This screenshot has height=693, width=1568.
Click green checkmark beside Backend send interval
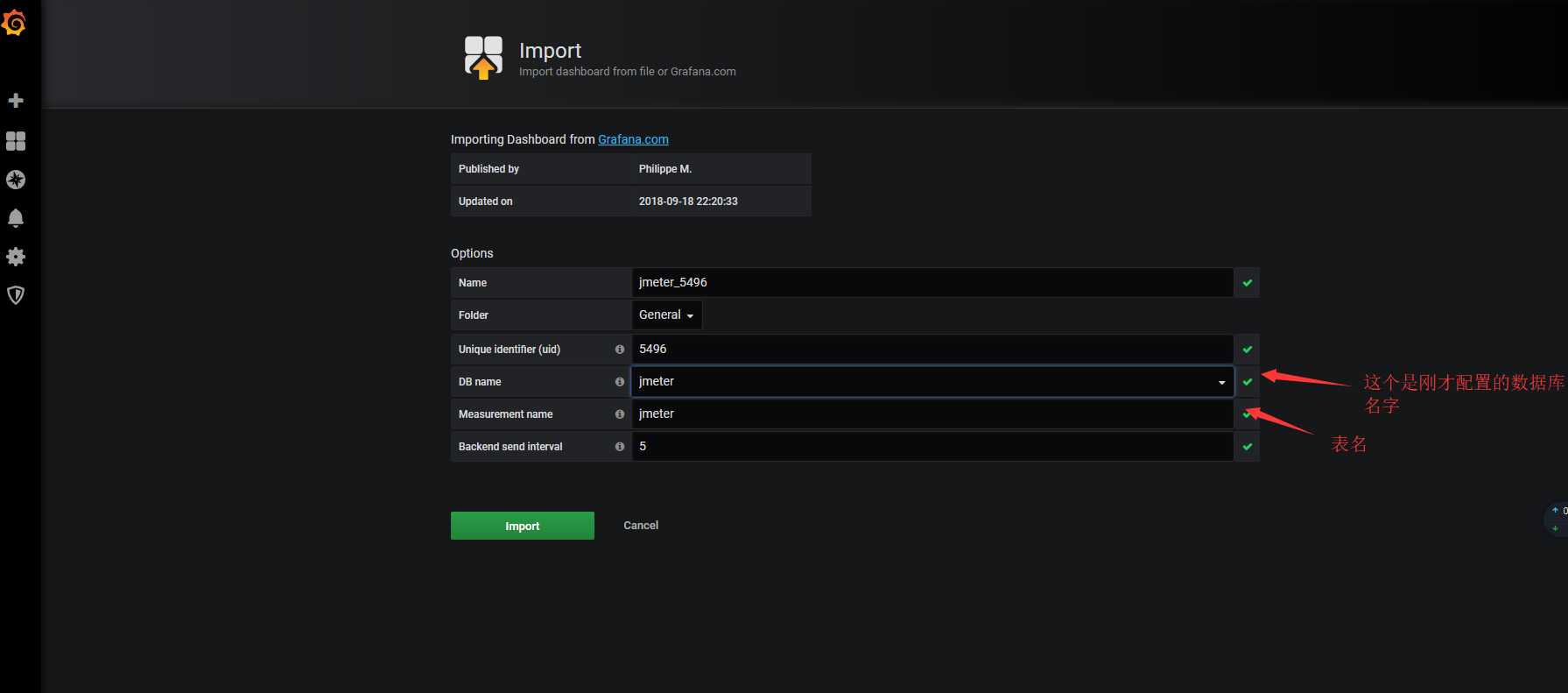tap(1248, 447)
